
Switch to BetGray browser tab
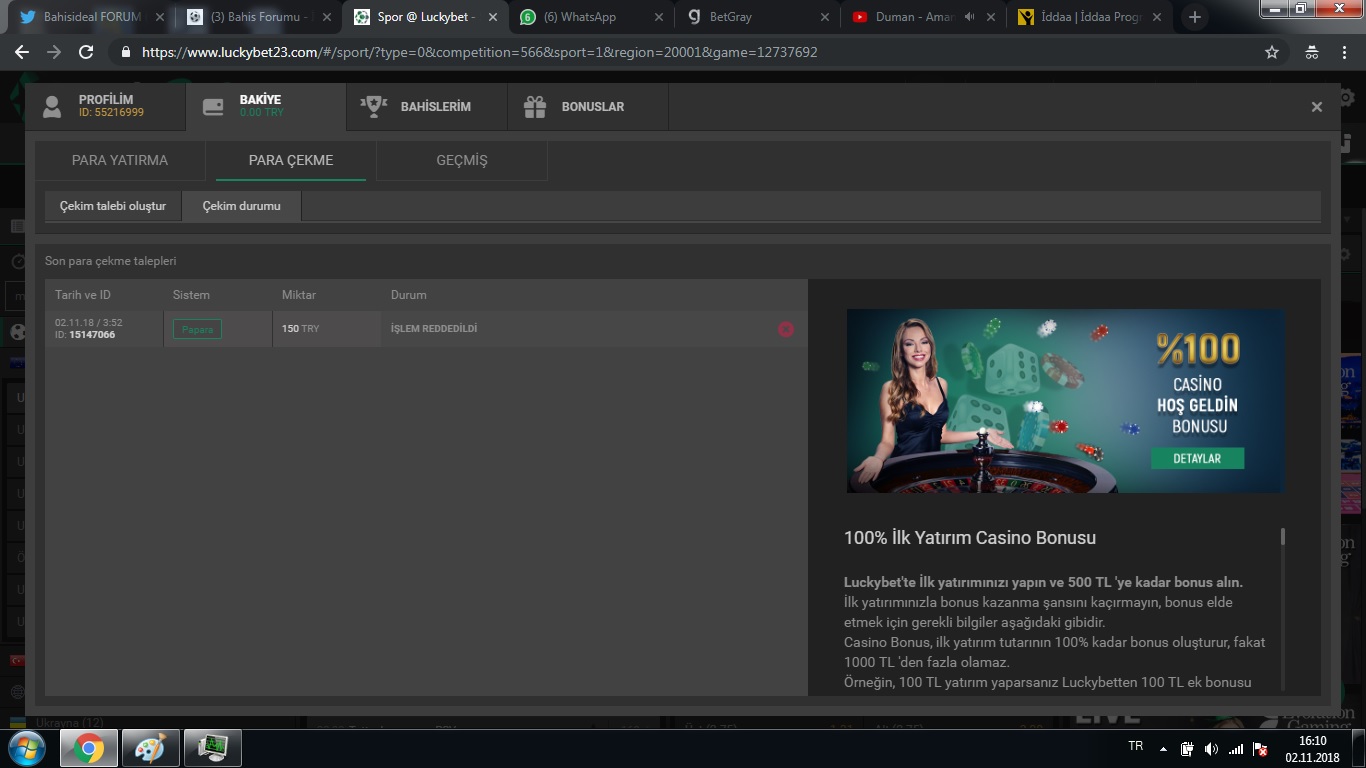757,17
